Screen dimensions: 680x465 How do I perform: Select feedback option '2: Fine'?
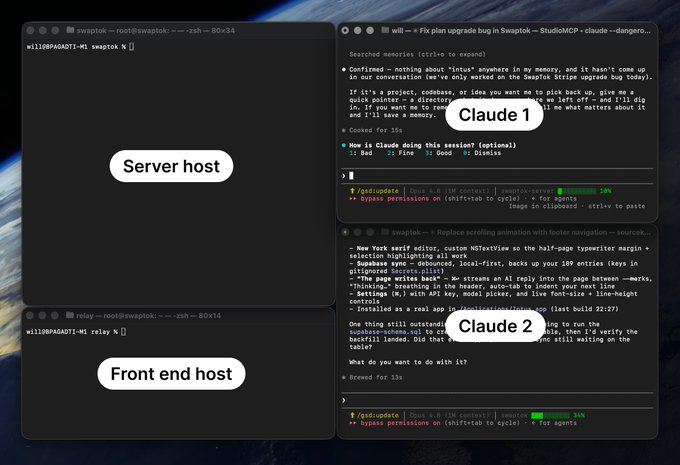click(400, 153)
